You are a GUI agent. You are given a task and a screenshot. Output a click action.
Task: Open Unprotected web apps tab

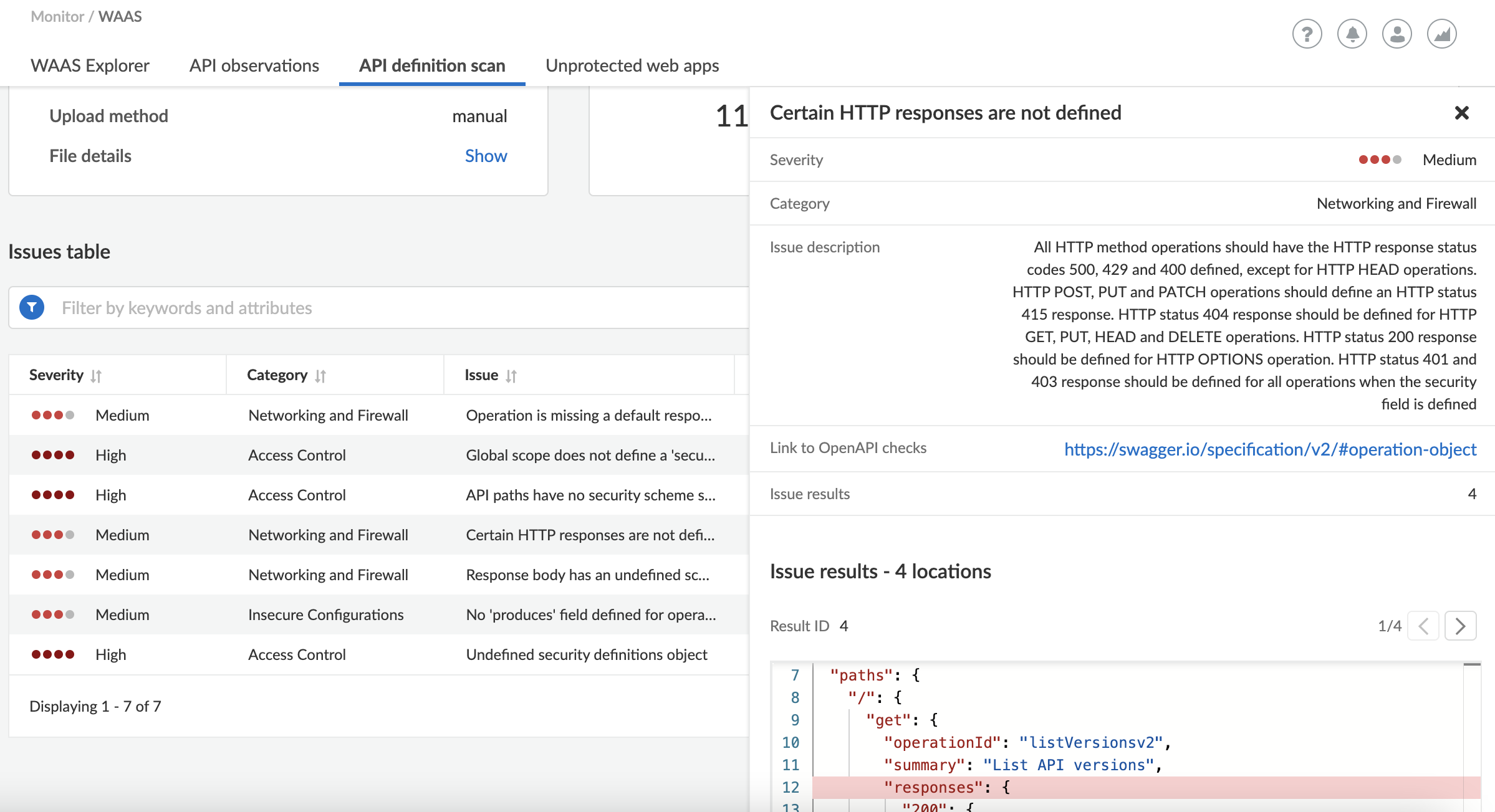point(632,65)
